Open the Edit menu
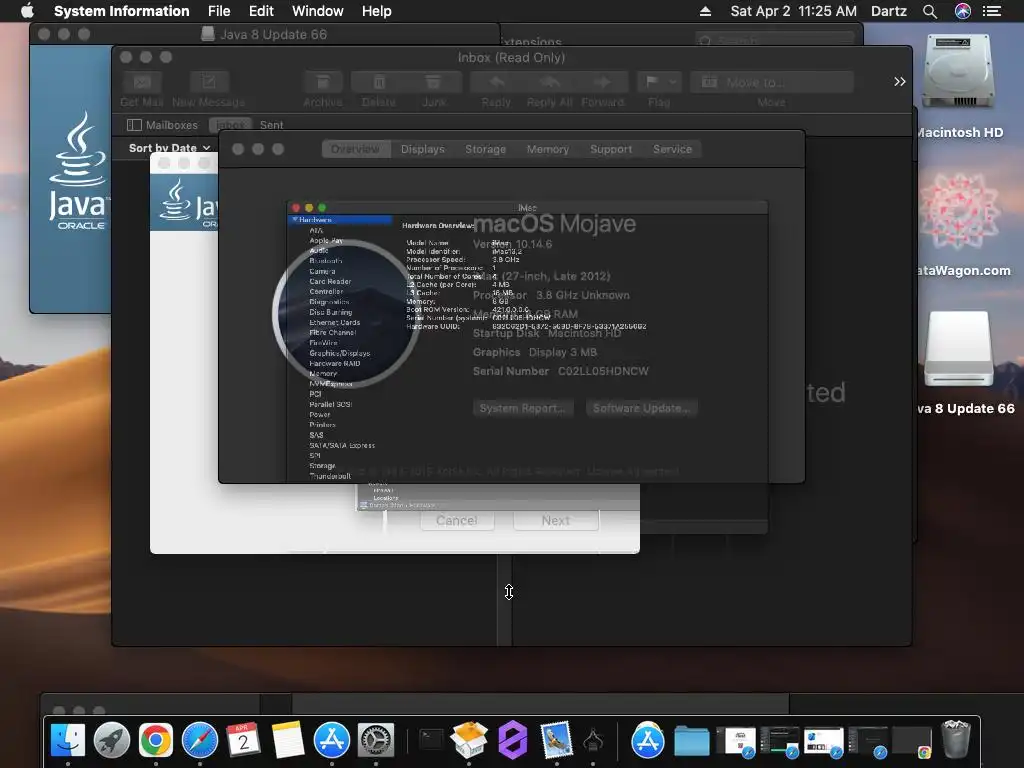 pos(261,11)
